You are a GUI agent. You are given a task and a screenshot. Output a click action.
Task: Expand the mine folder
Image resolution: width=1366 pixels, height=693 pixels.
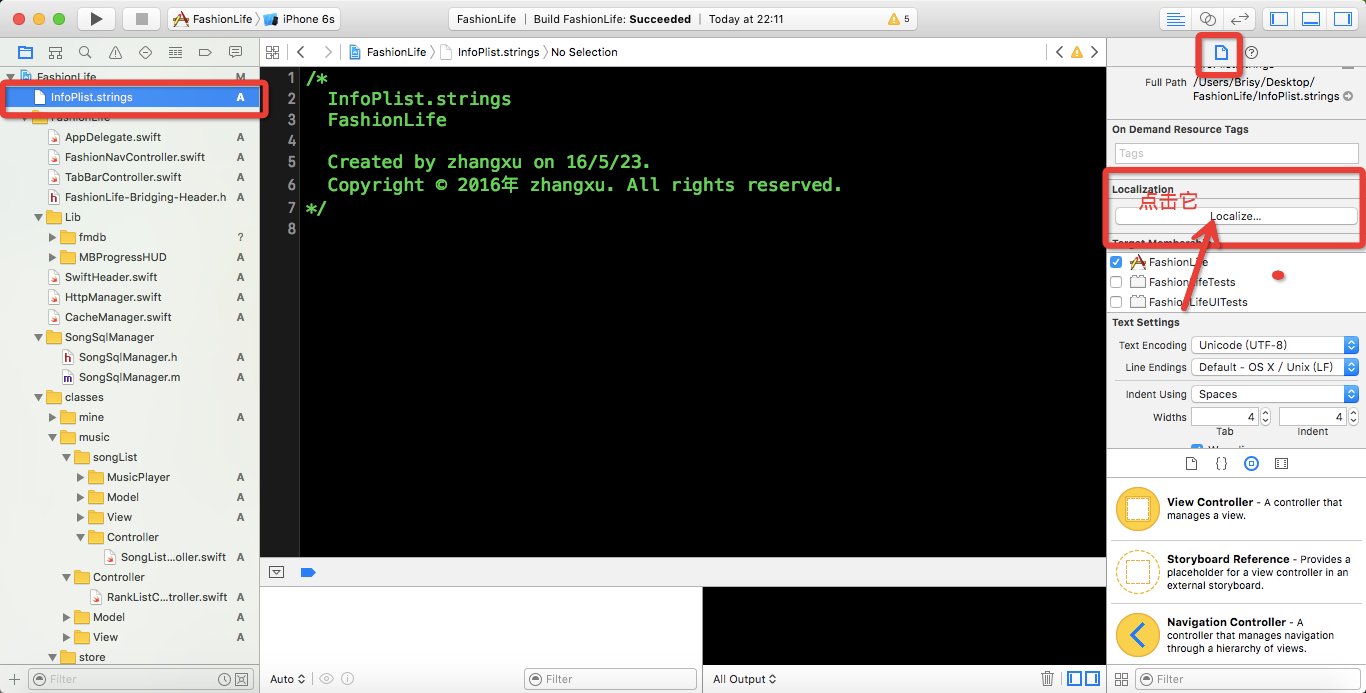pos(53,417)
